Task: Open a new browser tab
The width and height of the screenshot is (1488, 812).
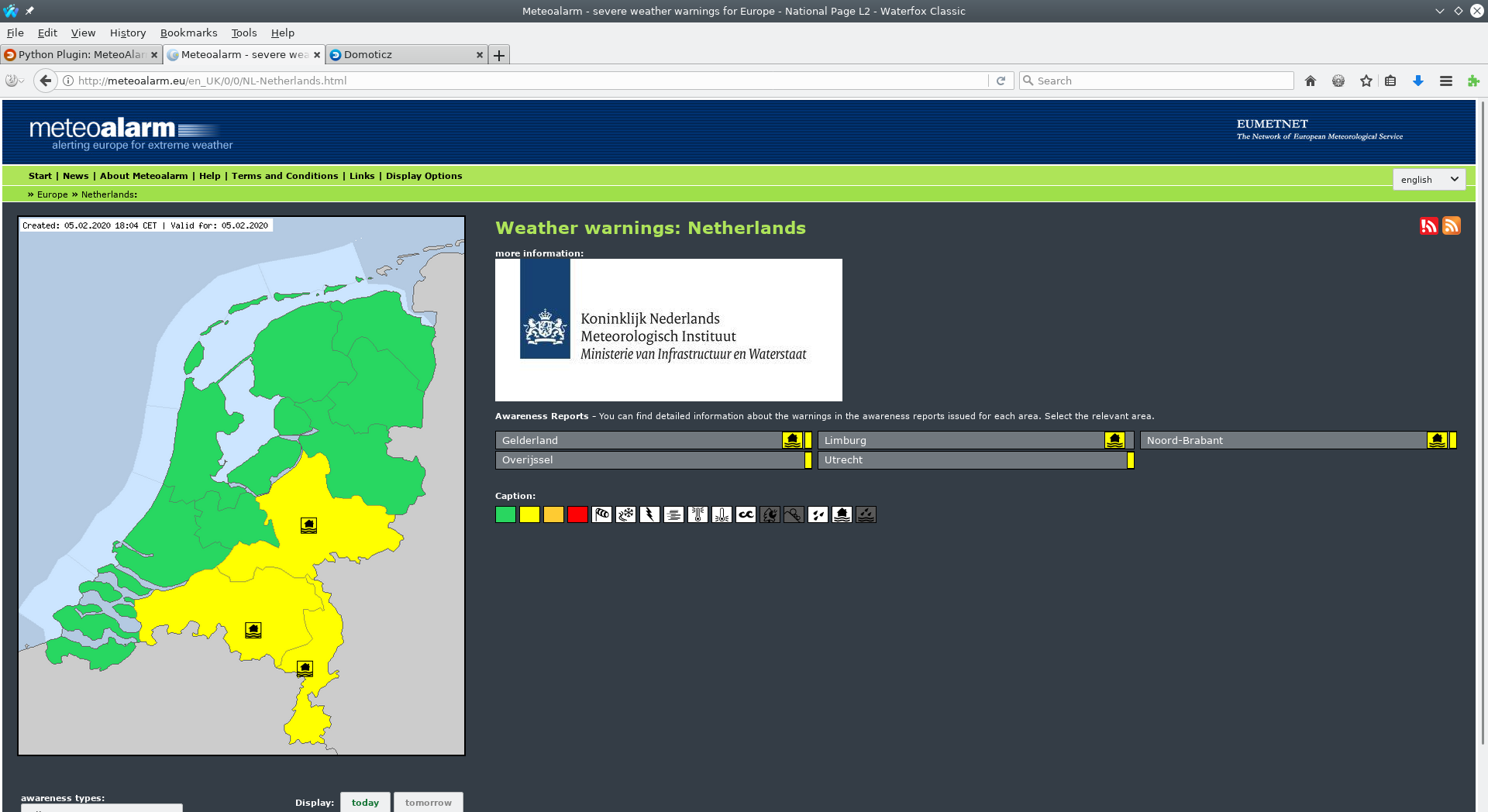Action: [499, 55]
